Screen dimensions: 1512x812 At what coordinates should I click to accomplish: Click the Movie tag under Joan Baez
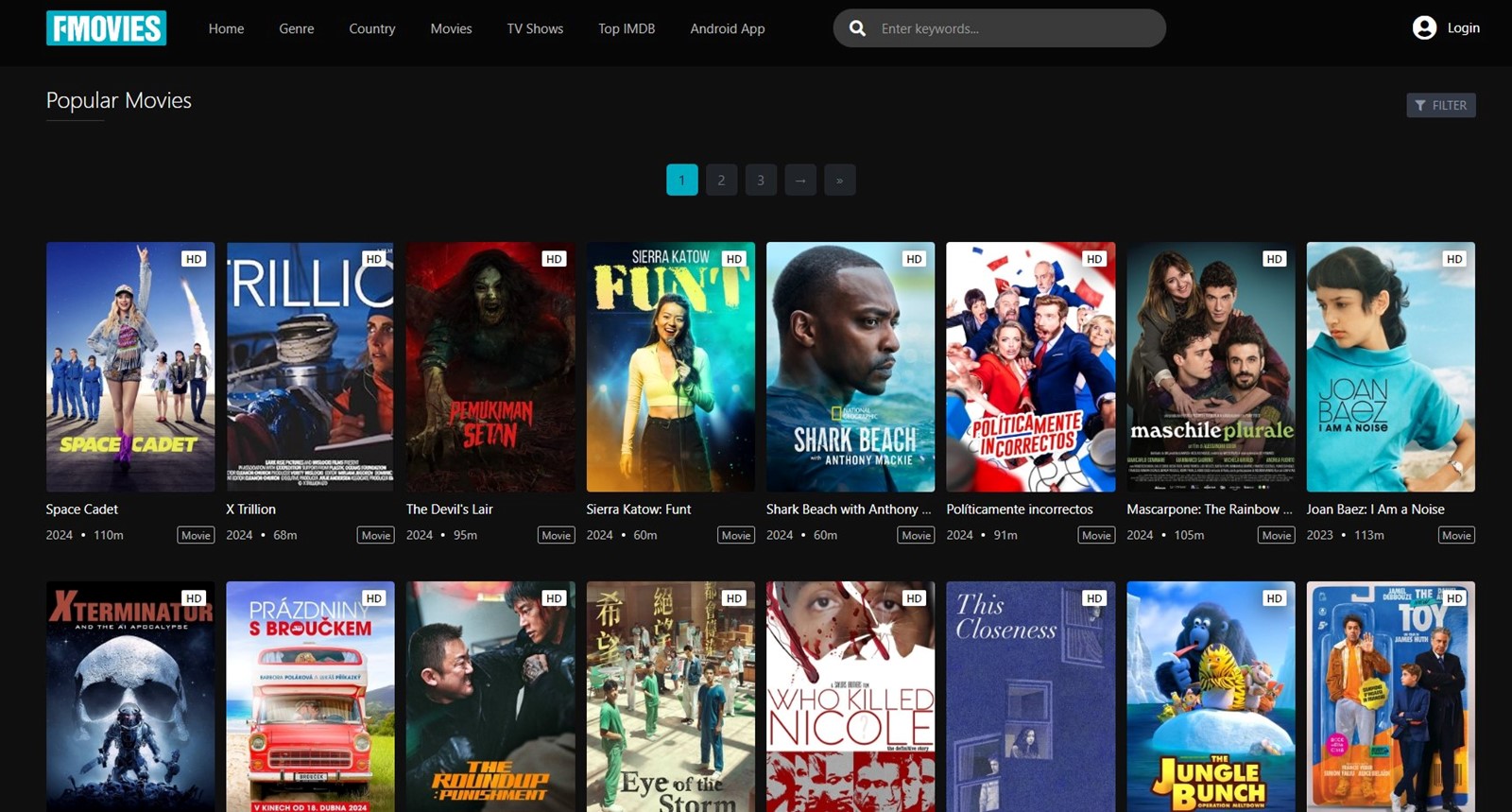[x=1456, y=535]
